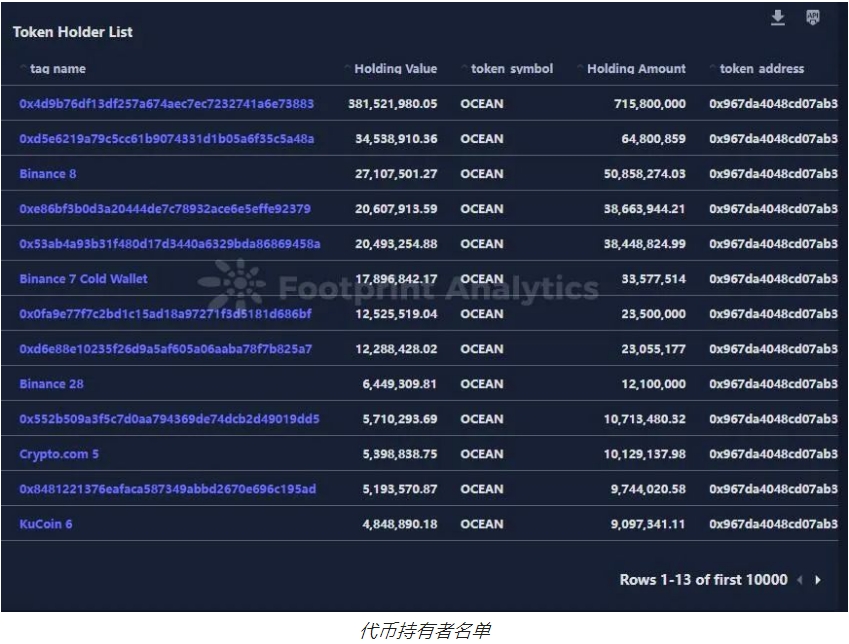This screenshot has height=644, width=849.
Task: Select holding amount 50,858,274.03
Action: [x=645, y=174]
